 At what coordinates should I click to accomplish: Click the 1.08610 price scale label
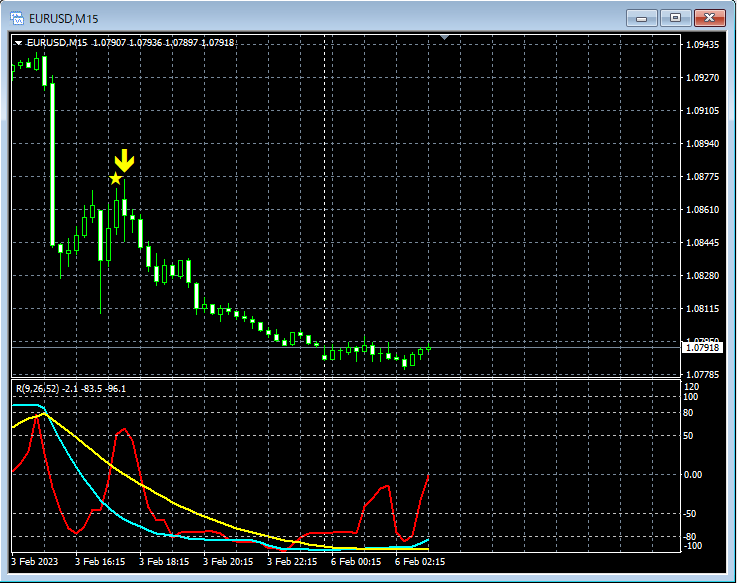702,209
